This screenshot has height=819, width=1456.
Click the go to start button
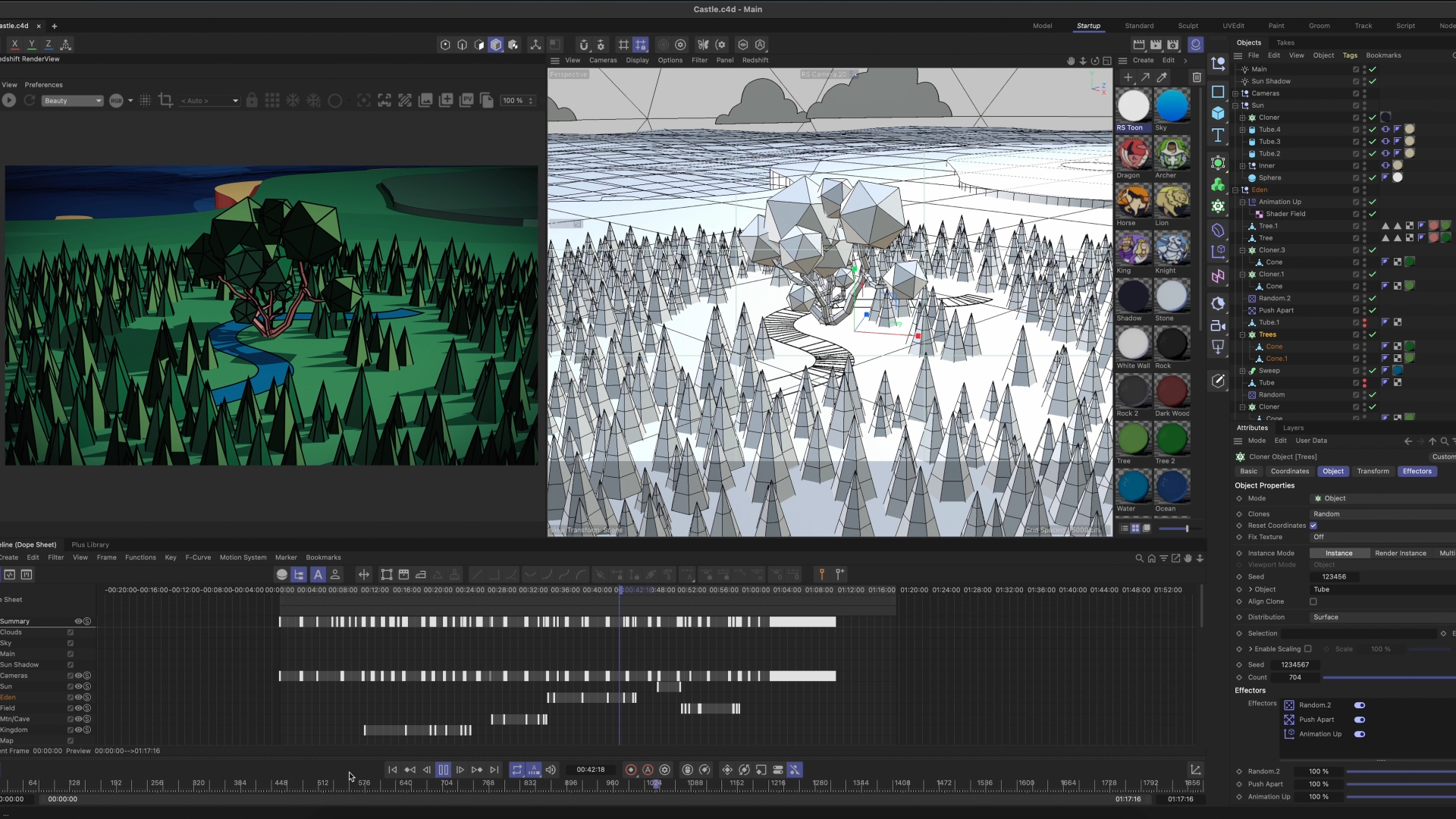[x=392, y=770]
